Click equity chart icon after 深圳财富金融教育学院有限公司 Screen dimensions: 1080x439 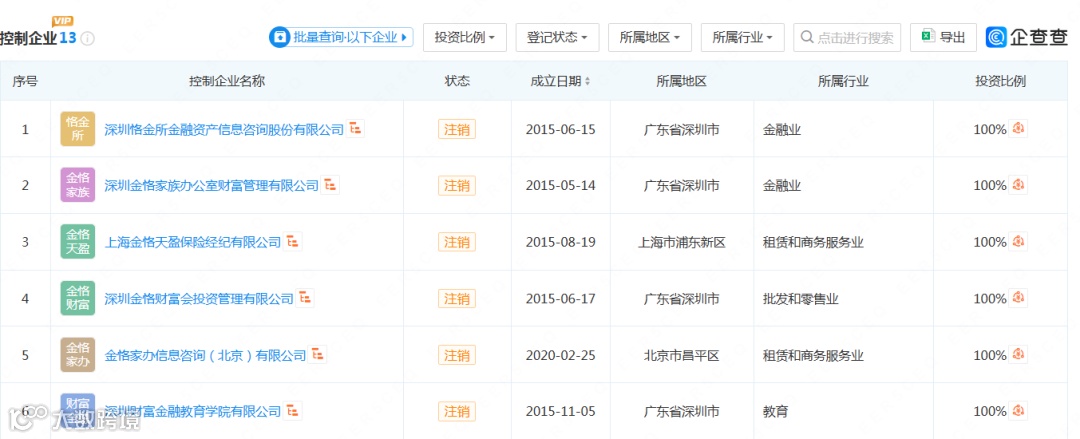pyautogui.click(x=293, y=411)
